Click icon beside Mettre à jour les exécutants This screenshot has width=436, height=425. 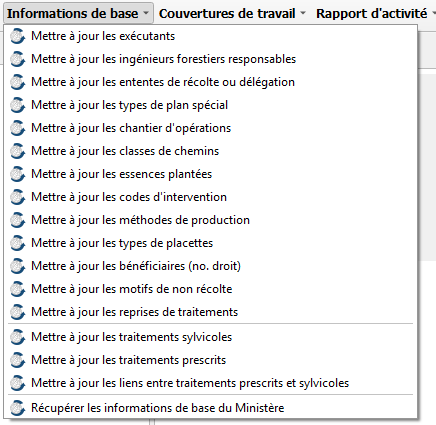[17, 36]
